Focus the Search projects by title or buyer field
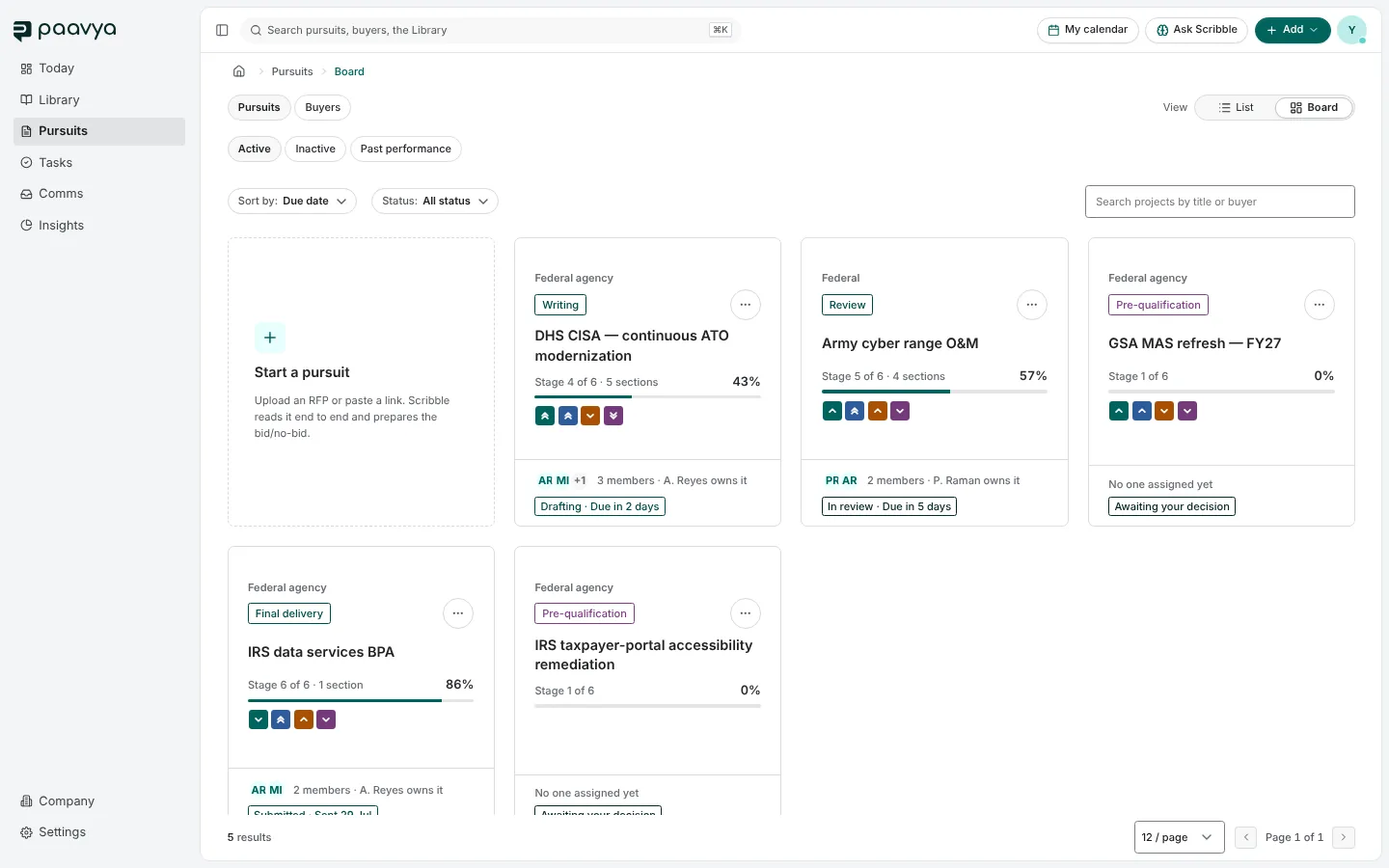 click(x=1220, y=202)
